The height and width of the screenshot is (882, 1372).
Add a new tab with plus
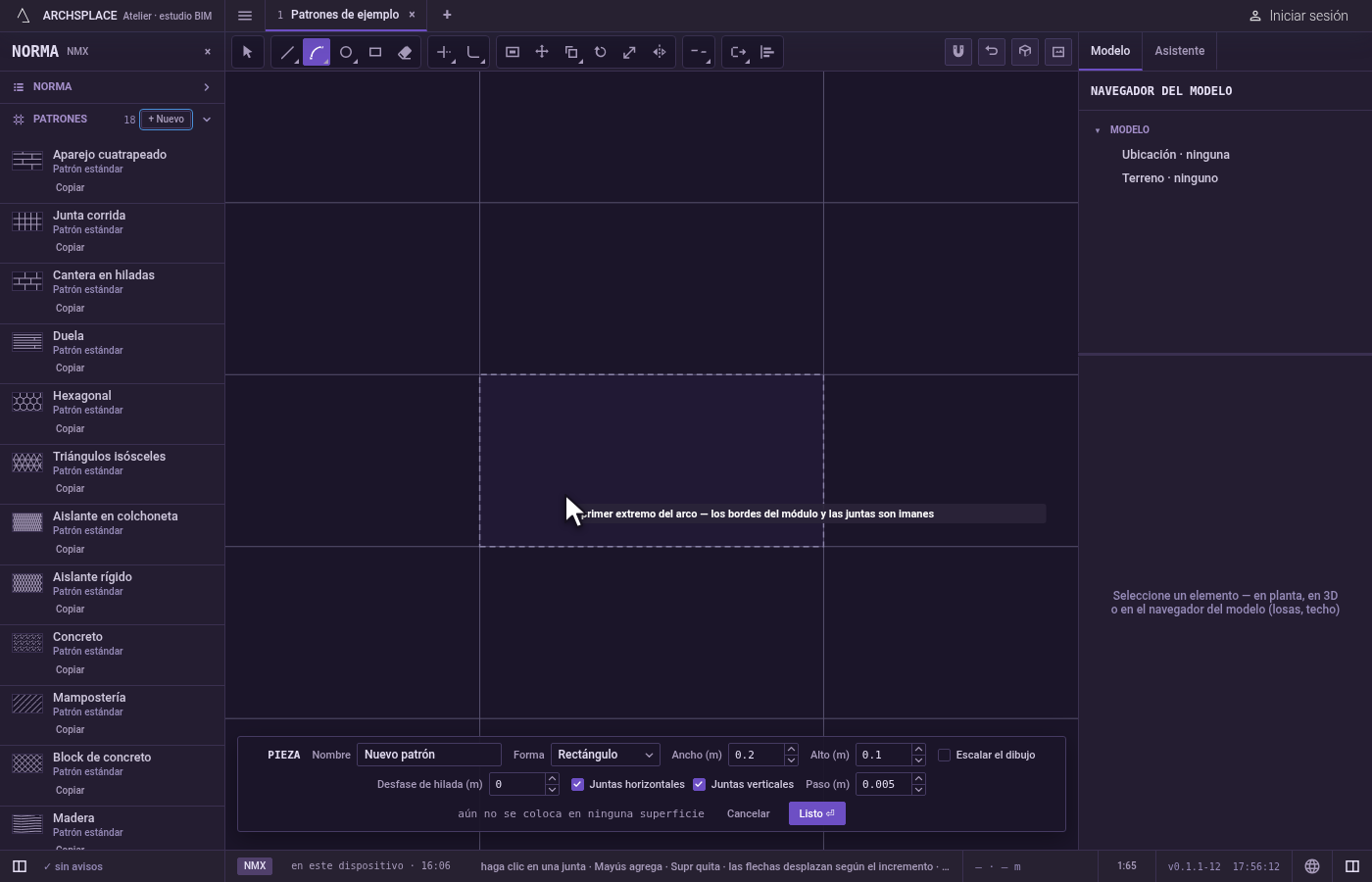(447, 15)
